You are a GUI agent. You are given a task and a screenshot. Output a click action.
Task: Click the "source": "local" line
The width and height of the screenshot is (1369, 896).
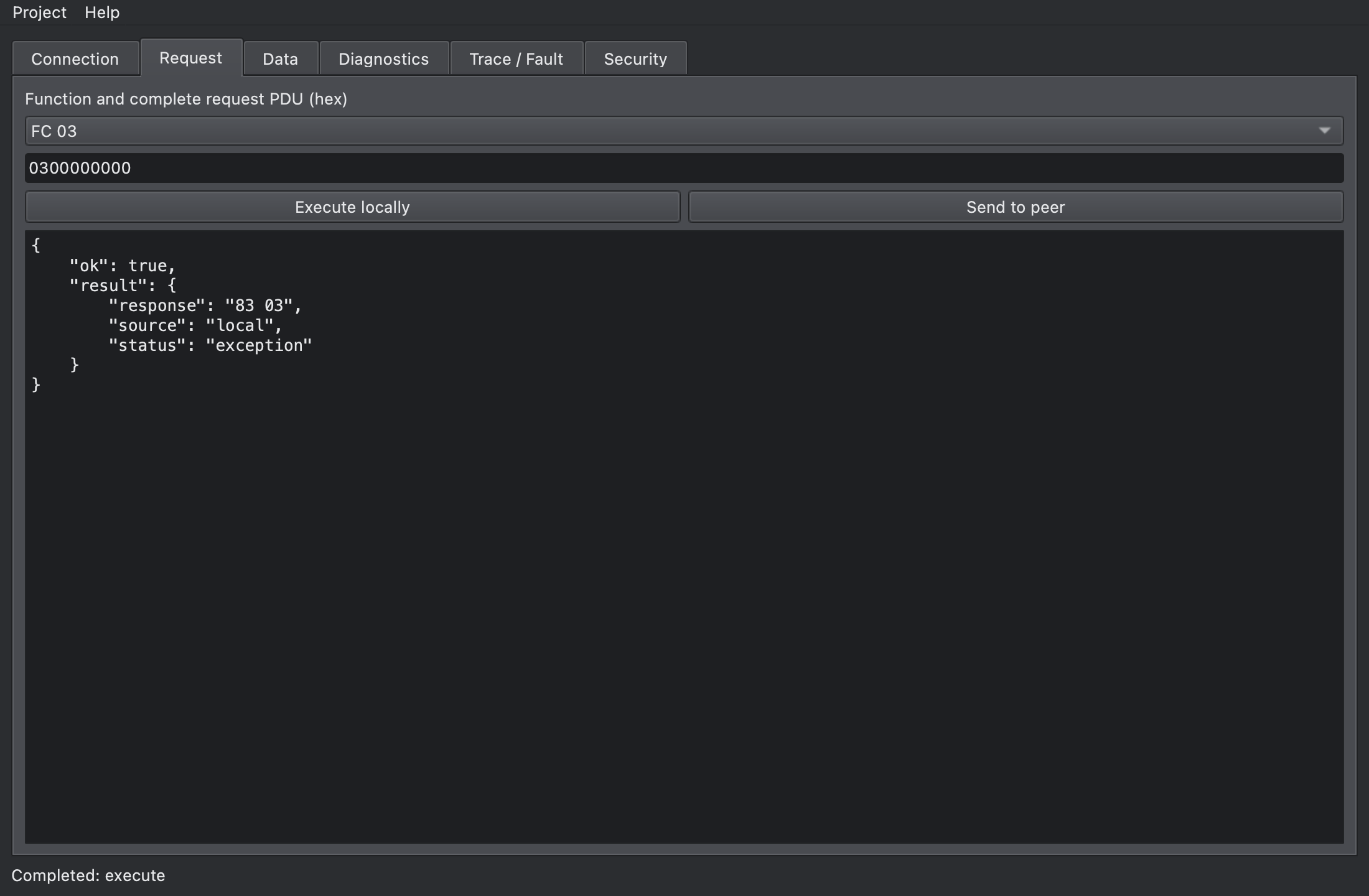(195, 325)
